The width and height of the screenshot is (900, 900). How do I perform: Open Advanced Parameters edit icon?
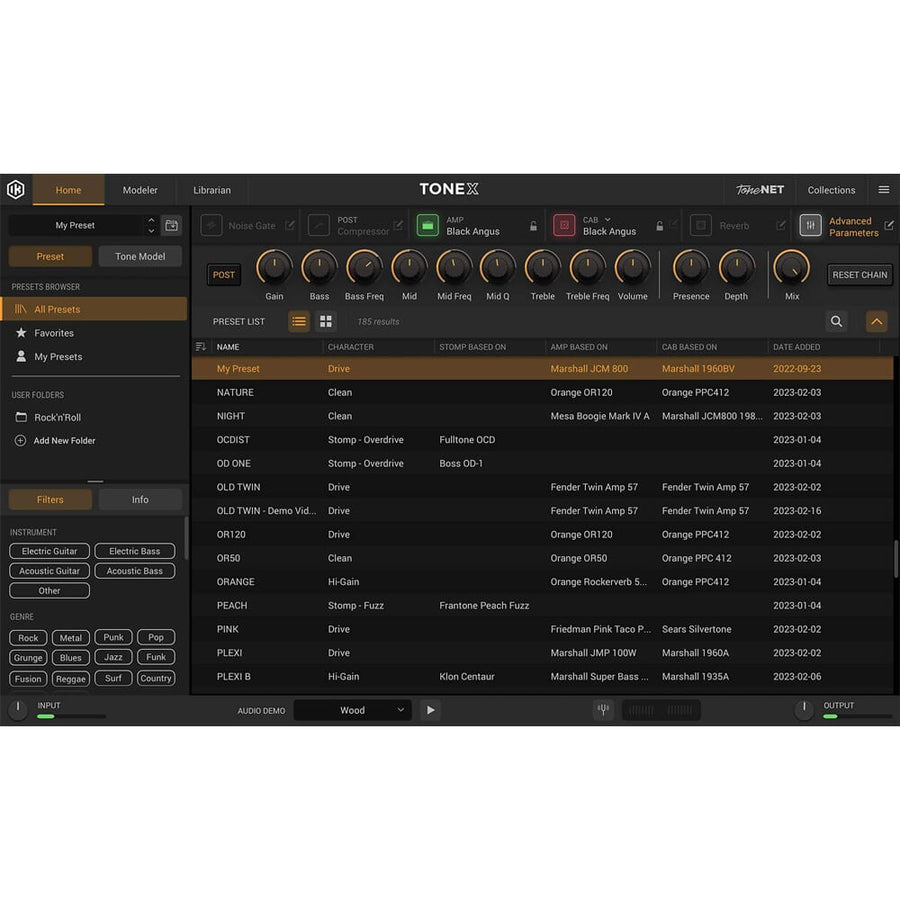(889, 225)
